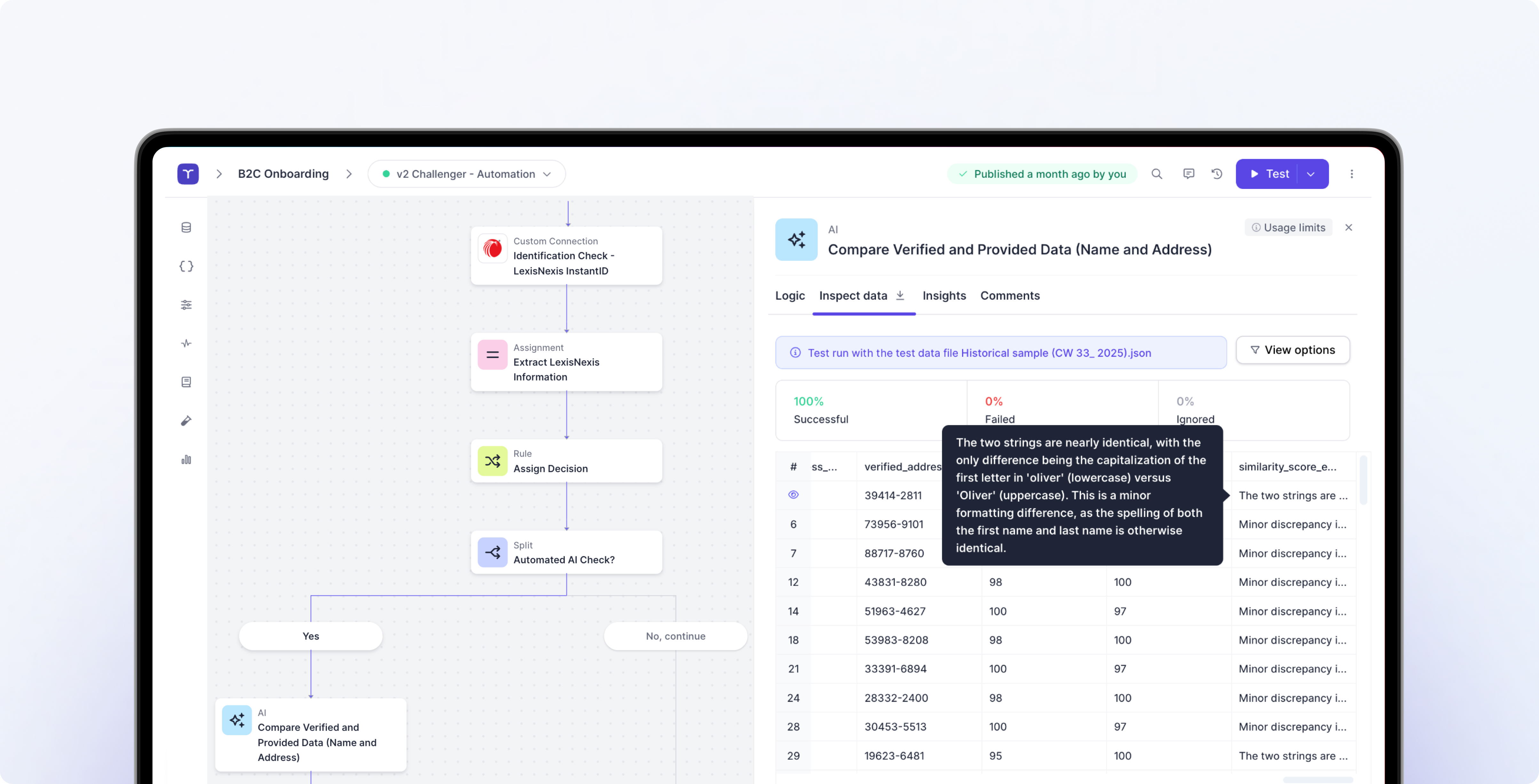Switch to the Logic tab
The image size is (1539, 784).
click(x=790, y=295)
